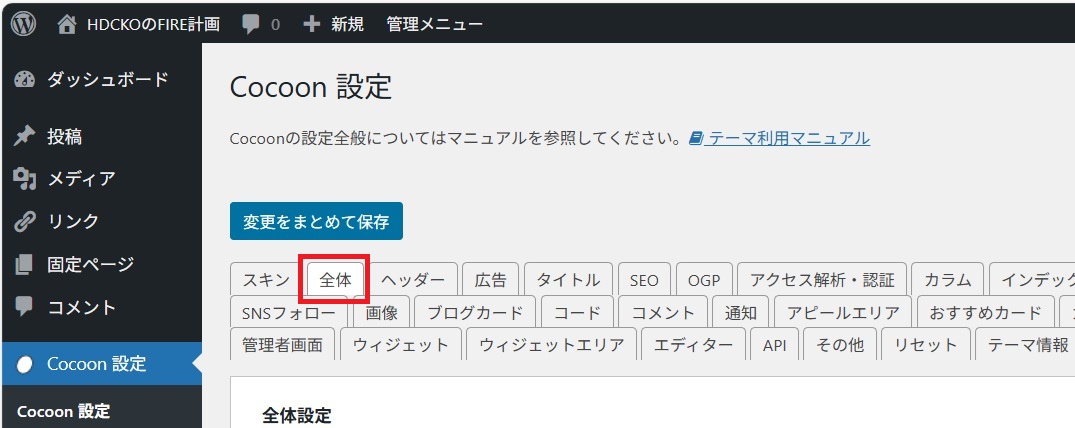Click the Cocoon 設定 circle icon
This screenshot has height=428, width=1075.
click(24, 364)
